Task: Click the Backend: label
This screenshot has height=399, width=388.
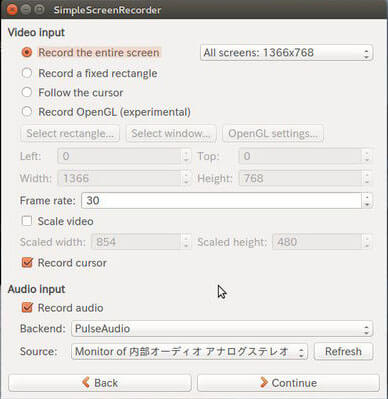Action: 43,329
